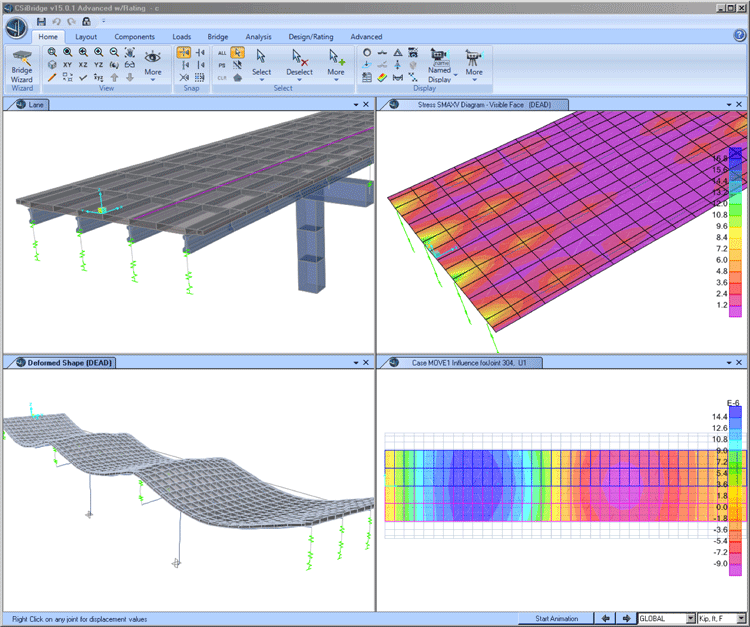Click the right arrow step button
750x627 pixels.
pos(625,619)
